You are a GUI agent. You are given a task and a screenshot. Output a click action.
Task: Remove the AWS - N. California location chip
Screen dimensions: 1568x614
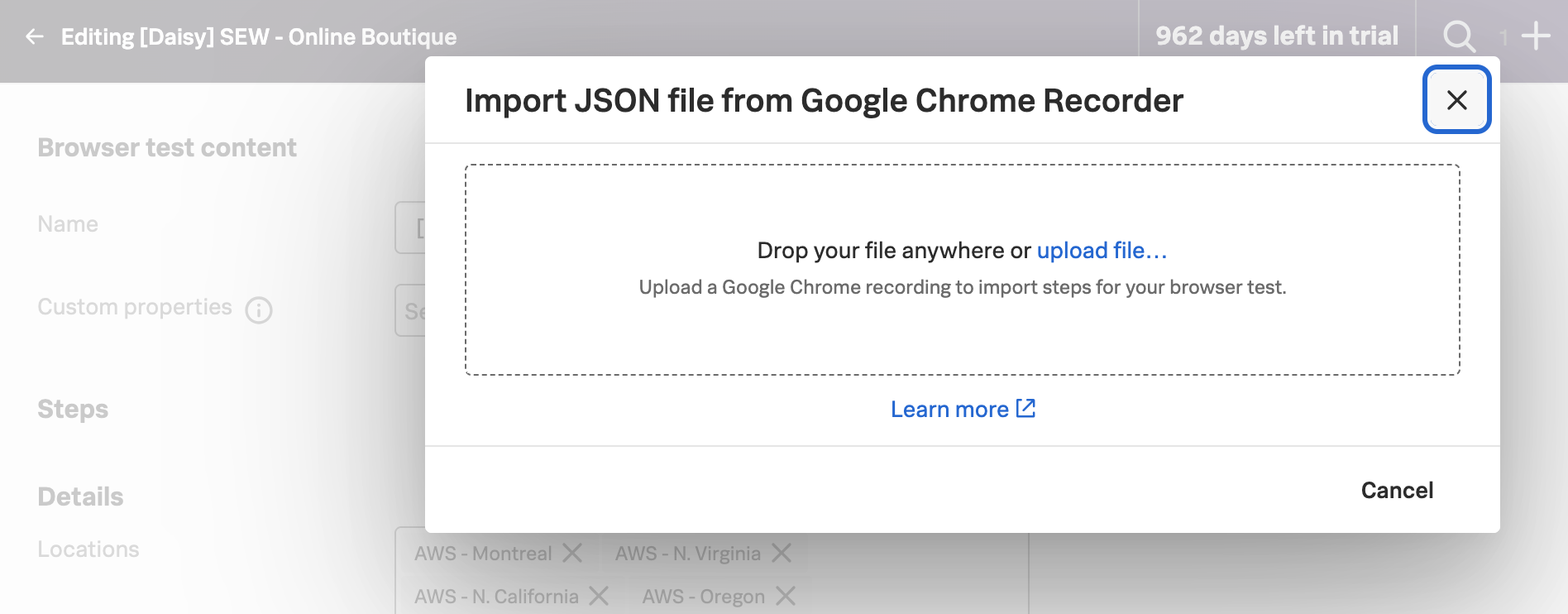(599, 596)
